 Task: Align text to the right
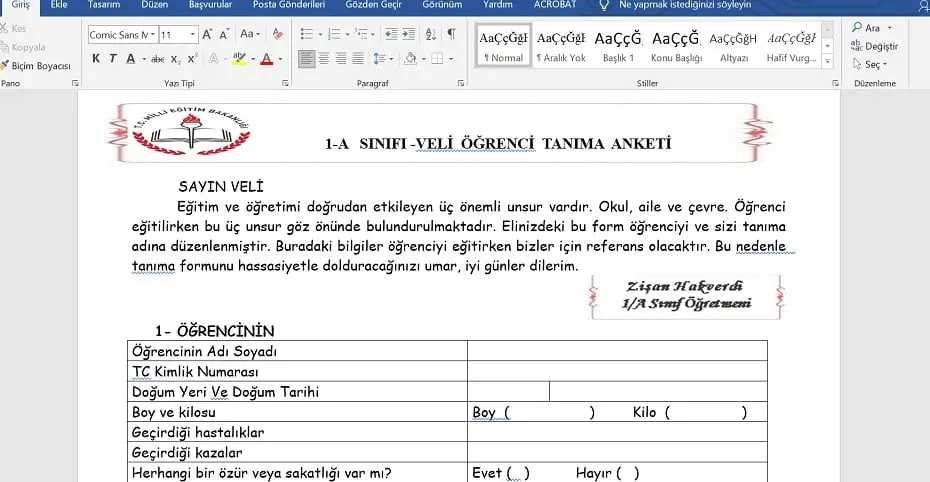click(341, 59)
